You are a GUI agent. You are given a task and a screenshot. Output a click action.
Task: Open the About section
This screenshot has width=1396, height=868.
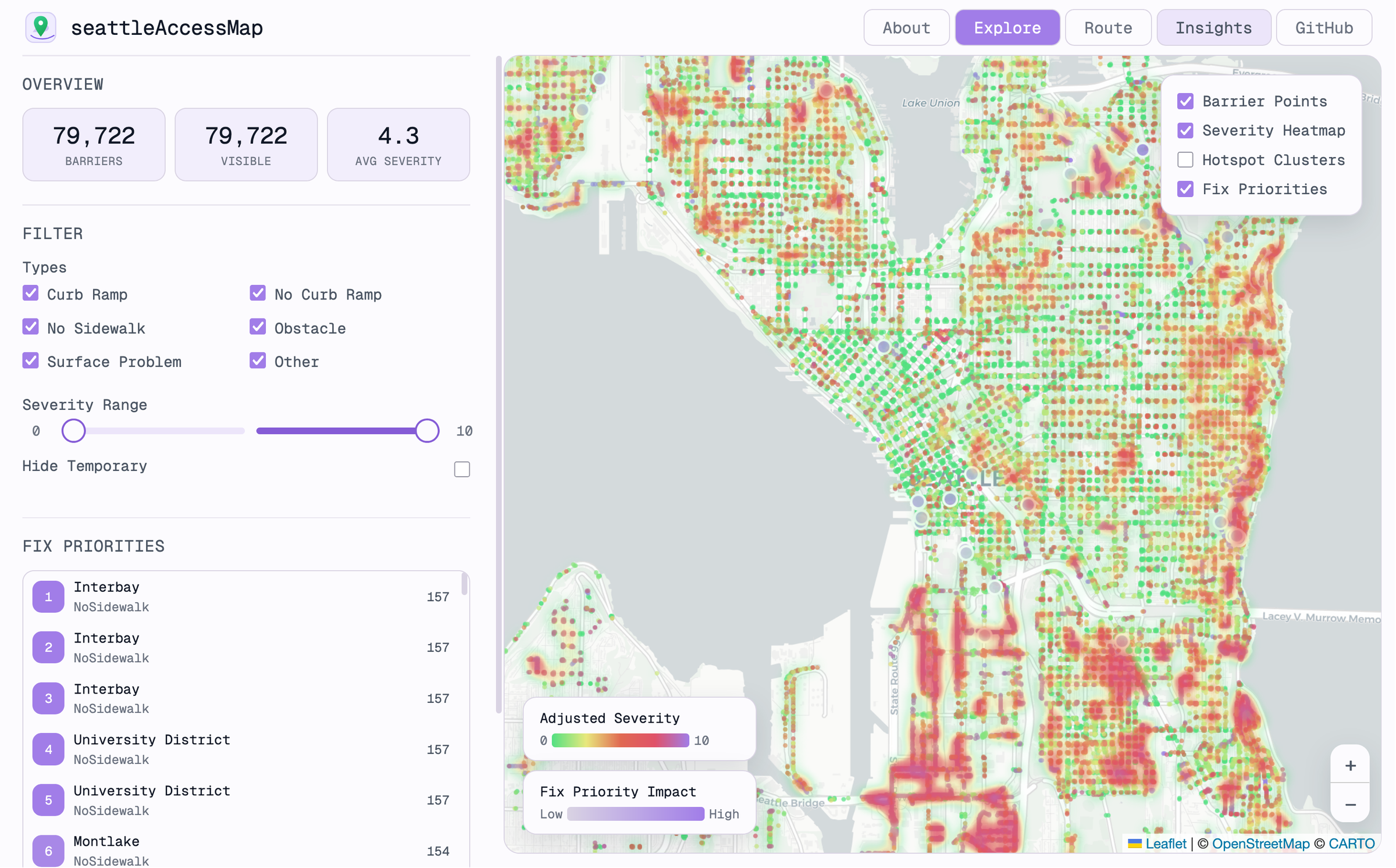(x=906, y=27)
